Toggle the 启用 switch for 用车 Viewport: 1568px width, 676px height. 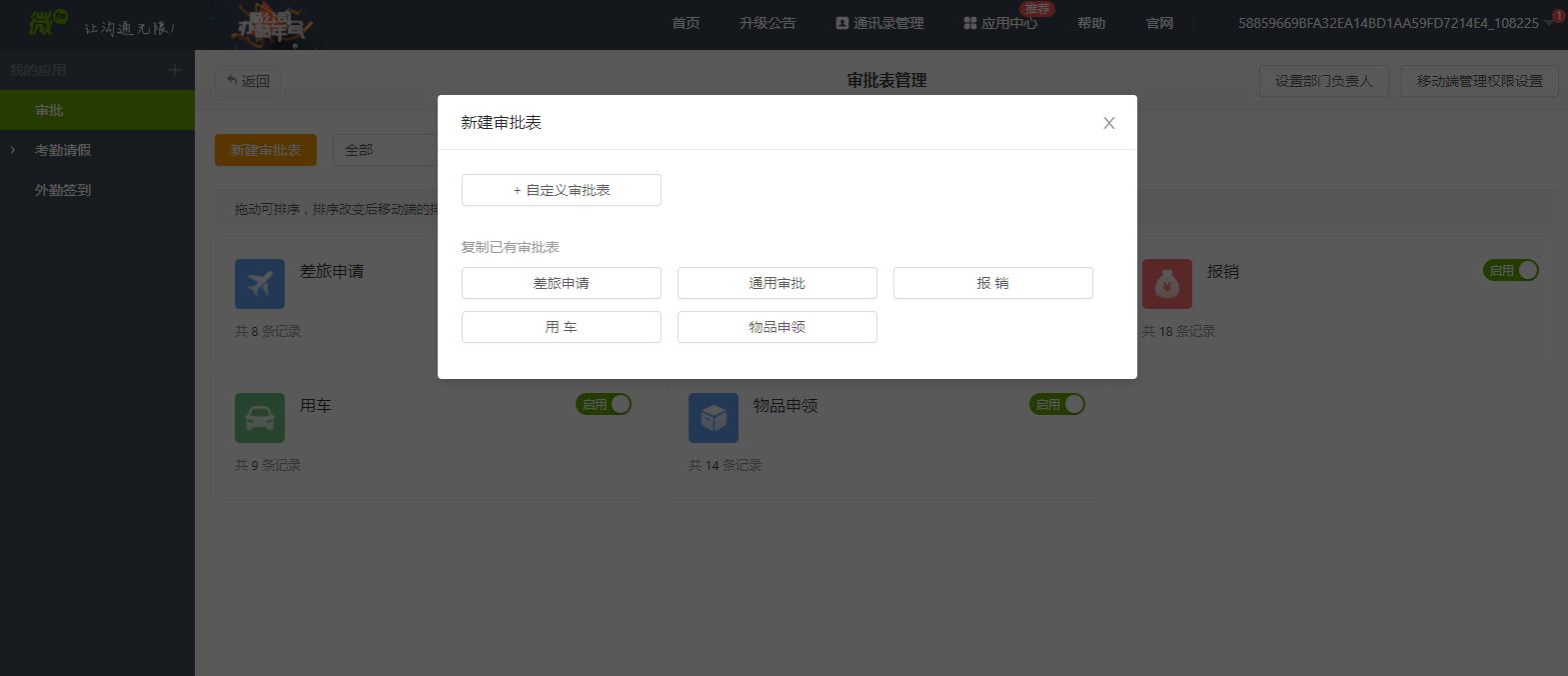604,404
